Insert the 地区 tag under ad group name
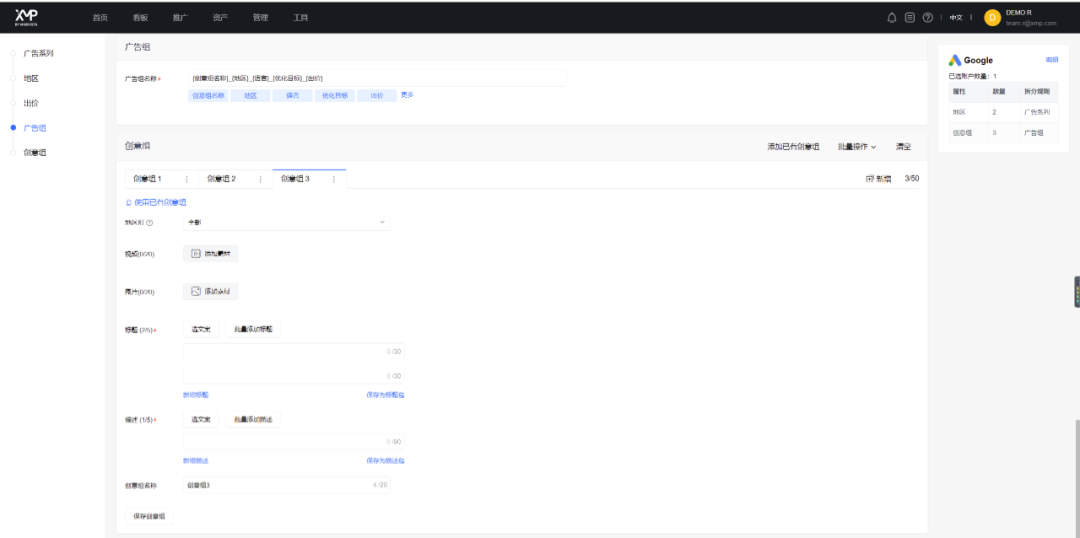1080x538 pixels. 250,96
